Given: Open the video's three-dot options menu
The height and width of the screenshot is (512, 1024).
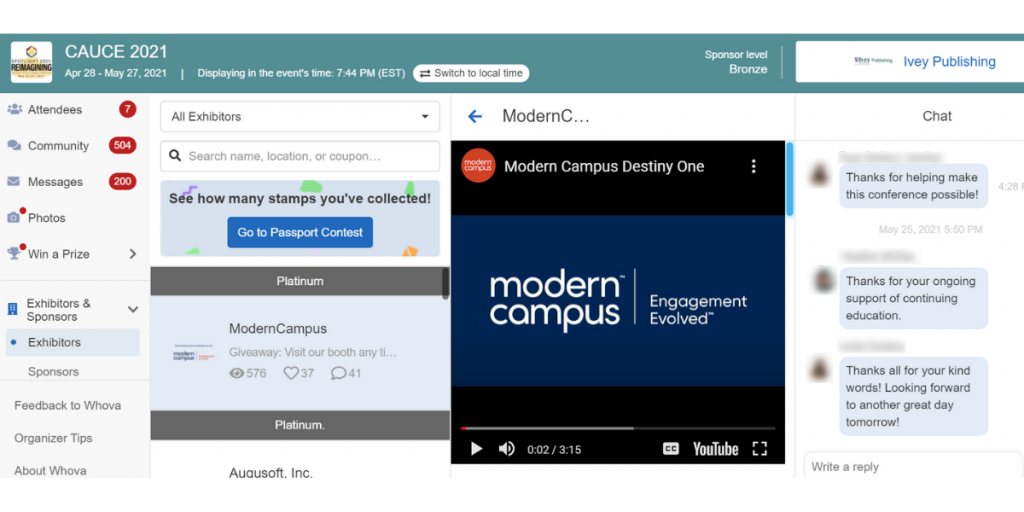Looking at the screenshot, I should point(754,167).
